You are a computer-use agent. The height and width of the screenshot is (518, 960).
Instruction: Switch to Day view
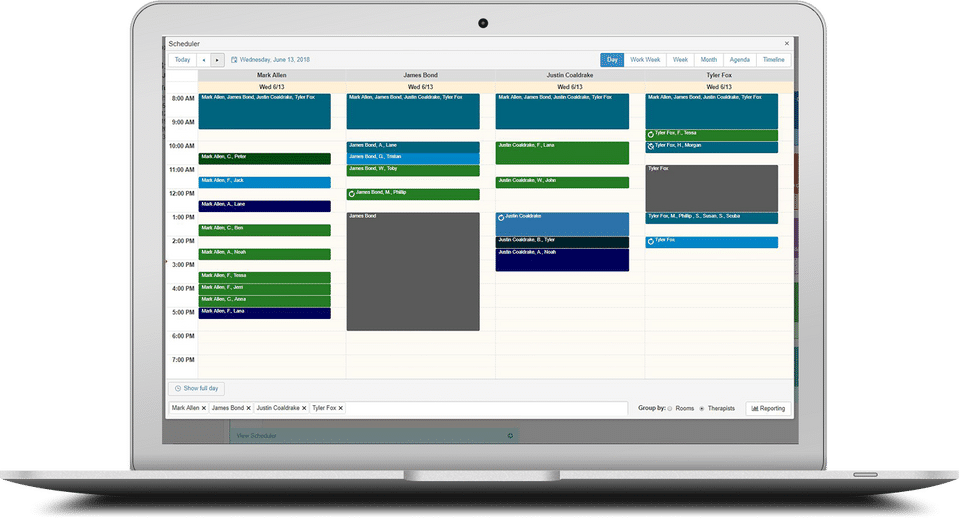[612, 60]
